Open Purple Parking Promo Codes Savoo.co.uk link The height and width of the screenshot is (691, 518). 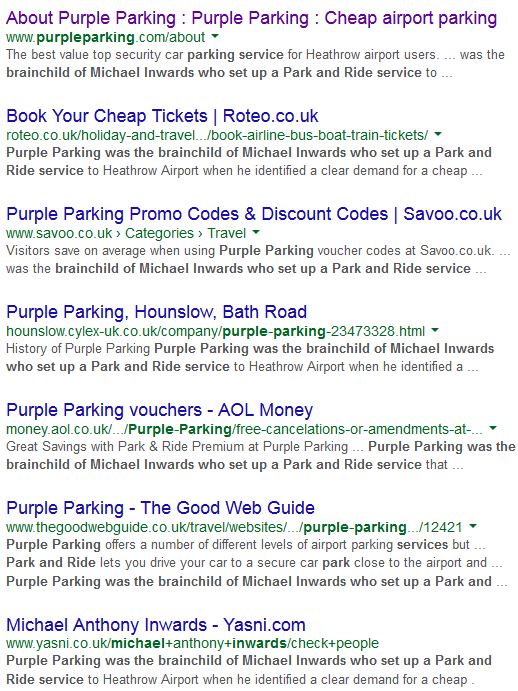click(254, 214)
